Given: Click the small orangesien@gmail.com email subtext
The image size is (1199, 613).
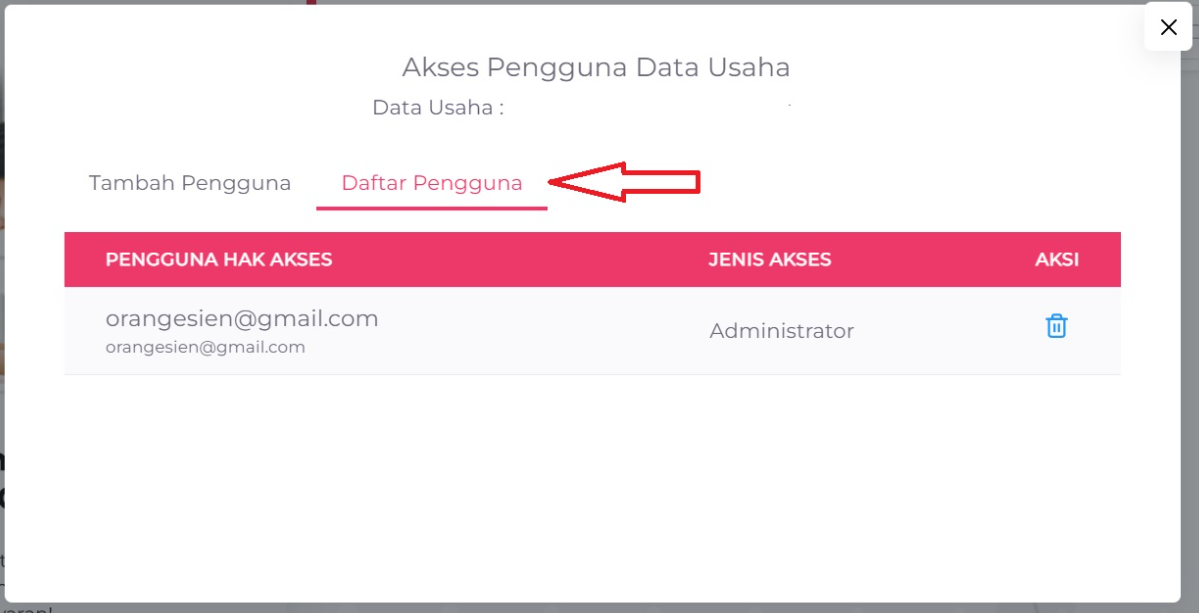Looking at the screenshot, I should [205, 347].
